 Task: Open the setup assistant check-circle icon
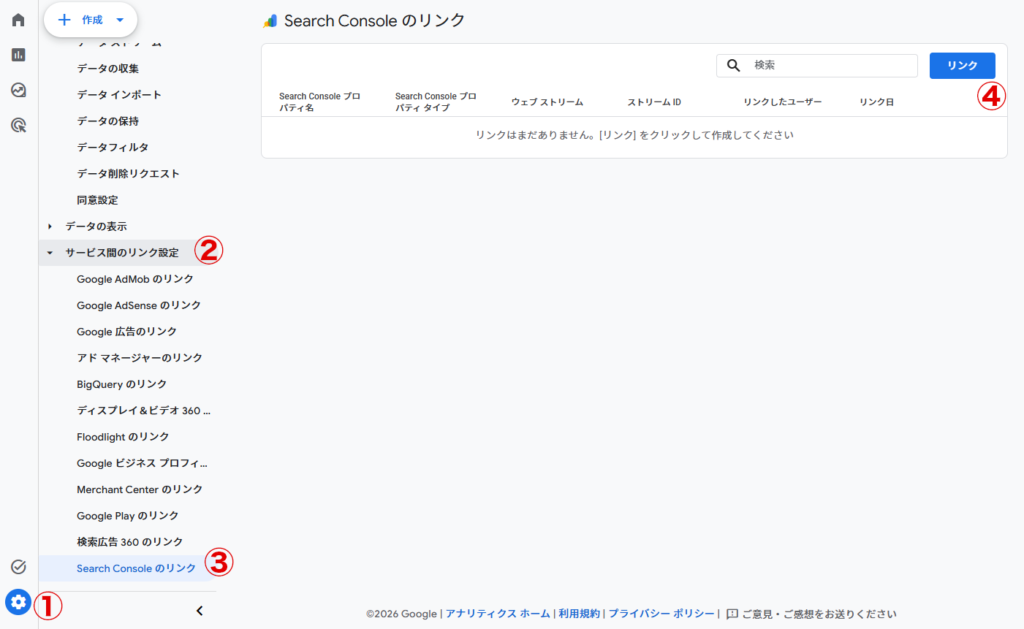pyautogui.click(x=18, y=566)
